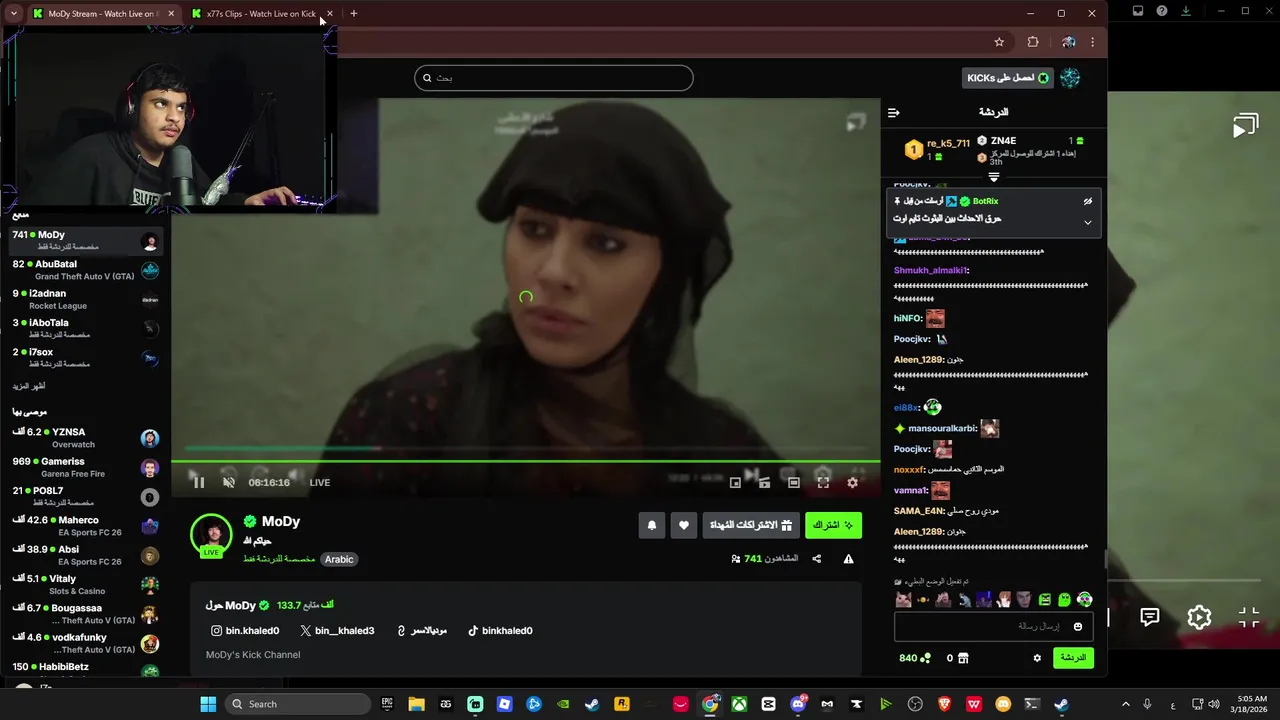Open Maherco EA Sports channel

(85, 526)
